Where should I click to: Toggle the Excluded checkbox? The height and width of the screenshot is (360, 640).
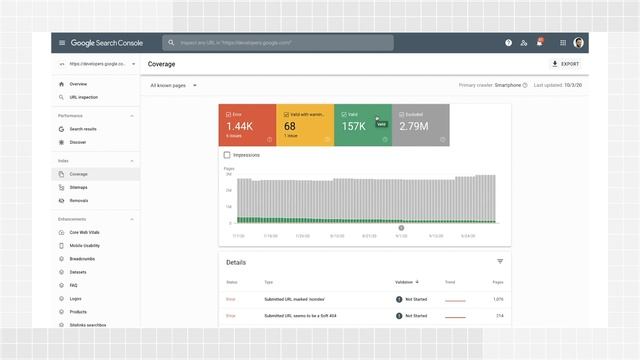click(402, 115)
